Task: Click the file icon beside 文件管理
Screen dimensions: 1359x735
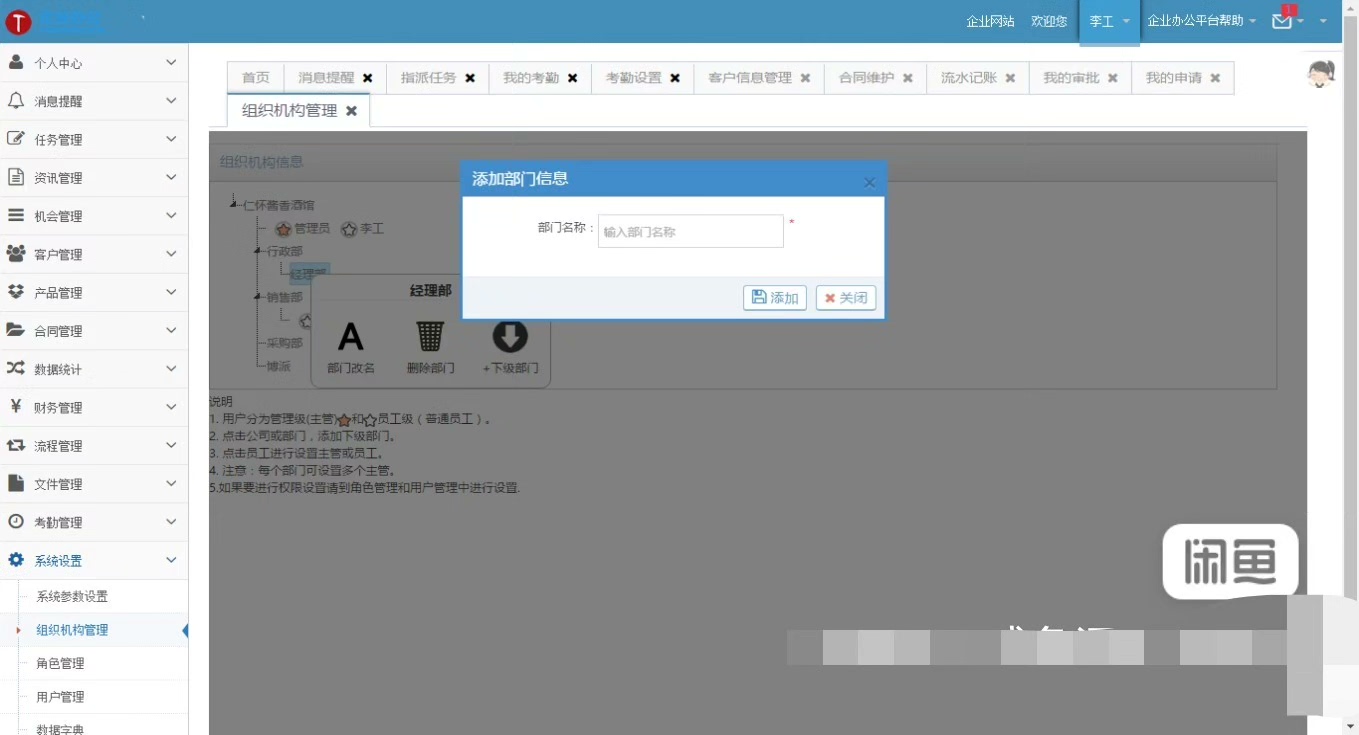Action: [16, 483]
